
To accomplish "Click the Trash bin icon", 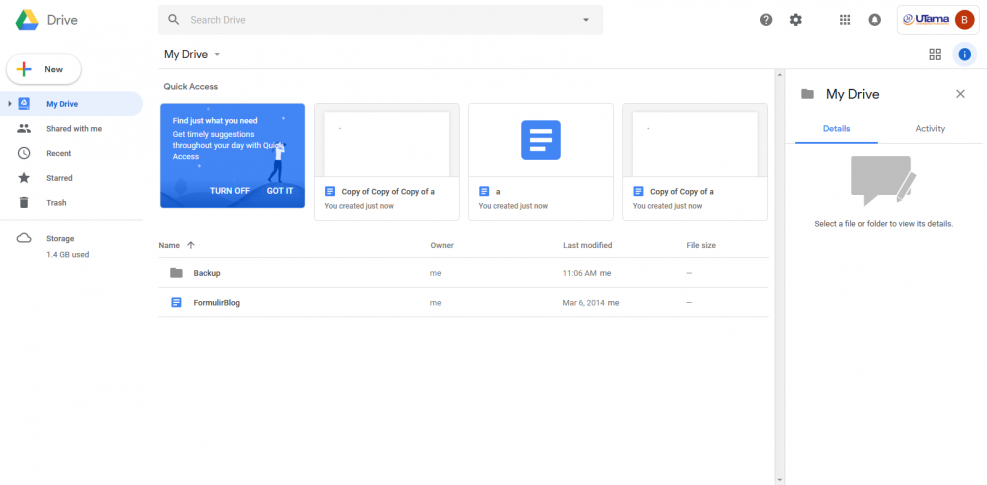I will (x=24, y=202).
